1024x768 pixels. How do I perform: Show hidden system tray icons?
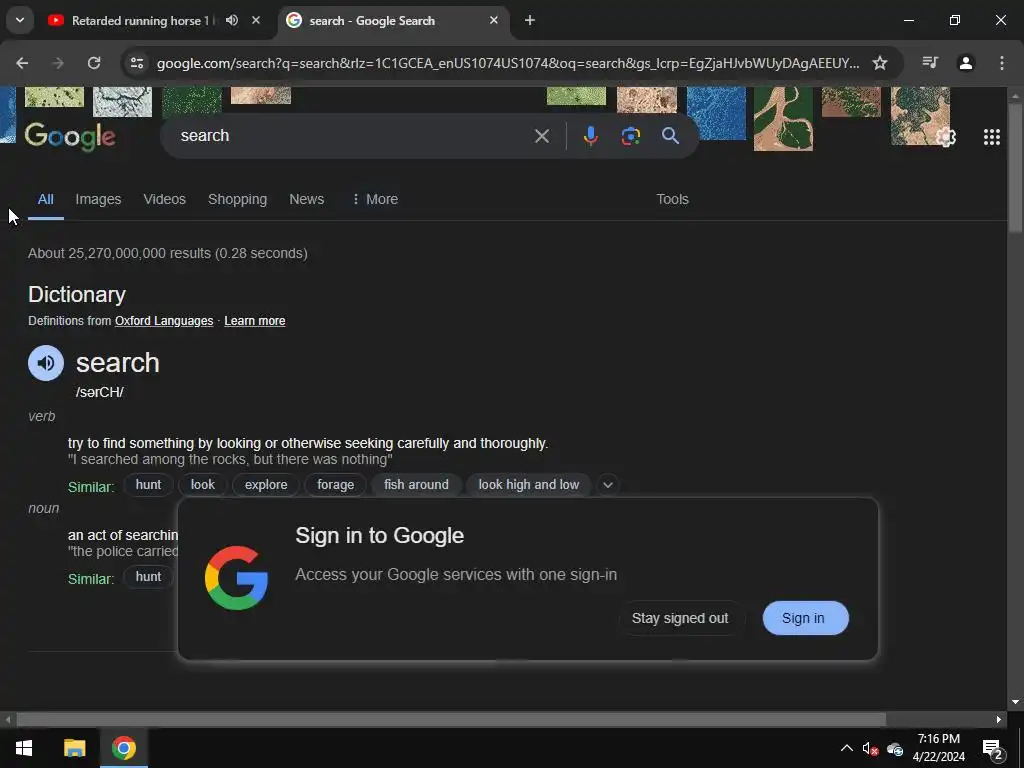[846, 748]
